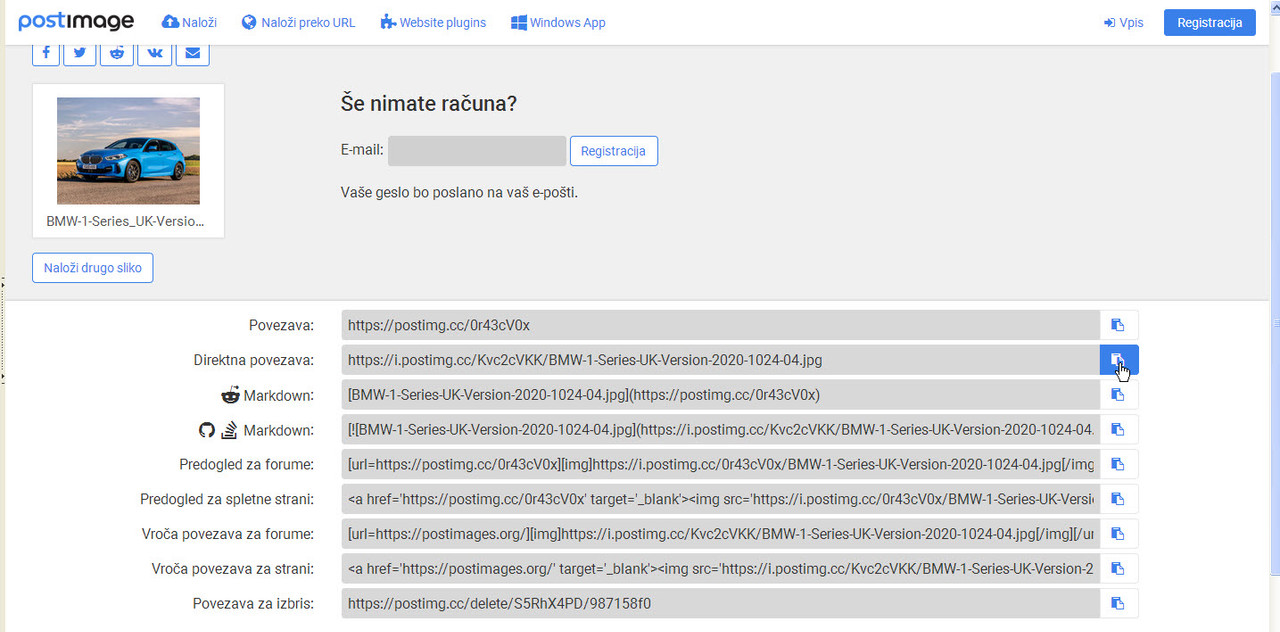Image resolution: width=1280 pixels, height=632 pixels.
Task: Click the E-mail input field
Action: (477, 151)
